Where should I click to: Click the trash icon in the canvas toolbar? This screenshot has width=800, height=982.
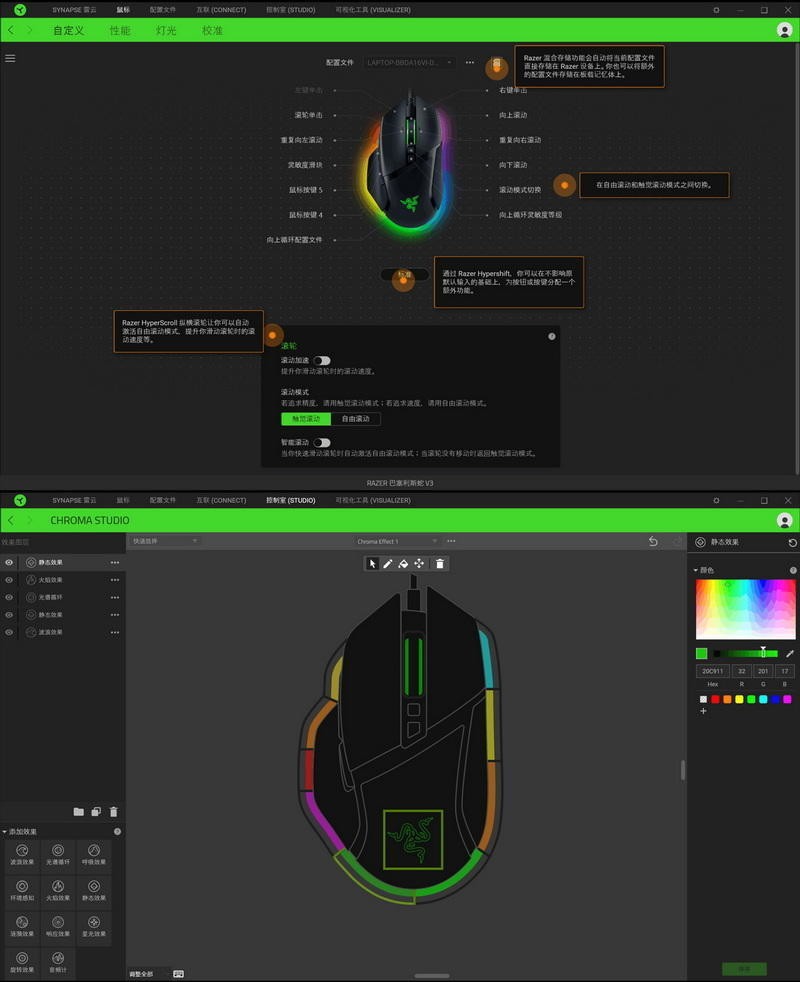tap(440, 564)
